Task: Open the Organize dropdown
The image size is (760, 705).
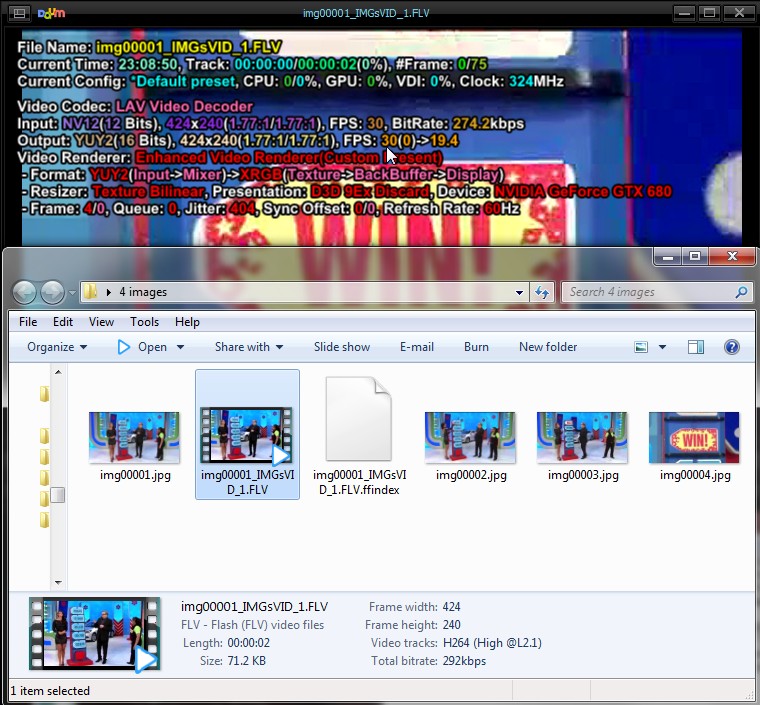Action: coord(57,347)
